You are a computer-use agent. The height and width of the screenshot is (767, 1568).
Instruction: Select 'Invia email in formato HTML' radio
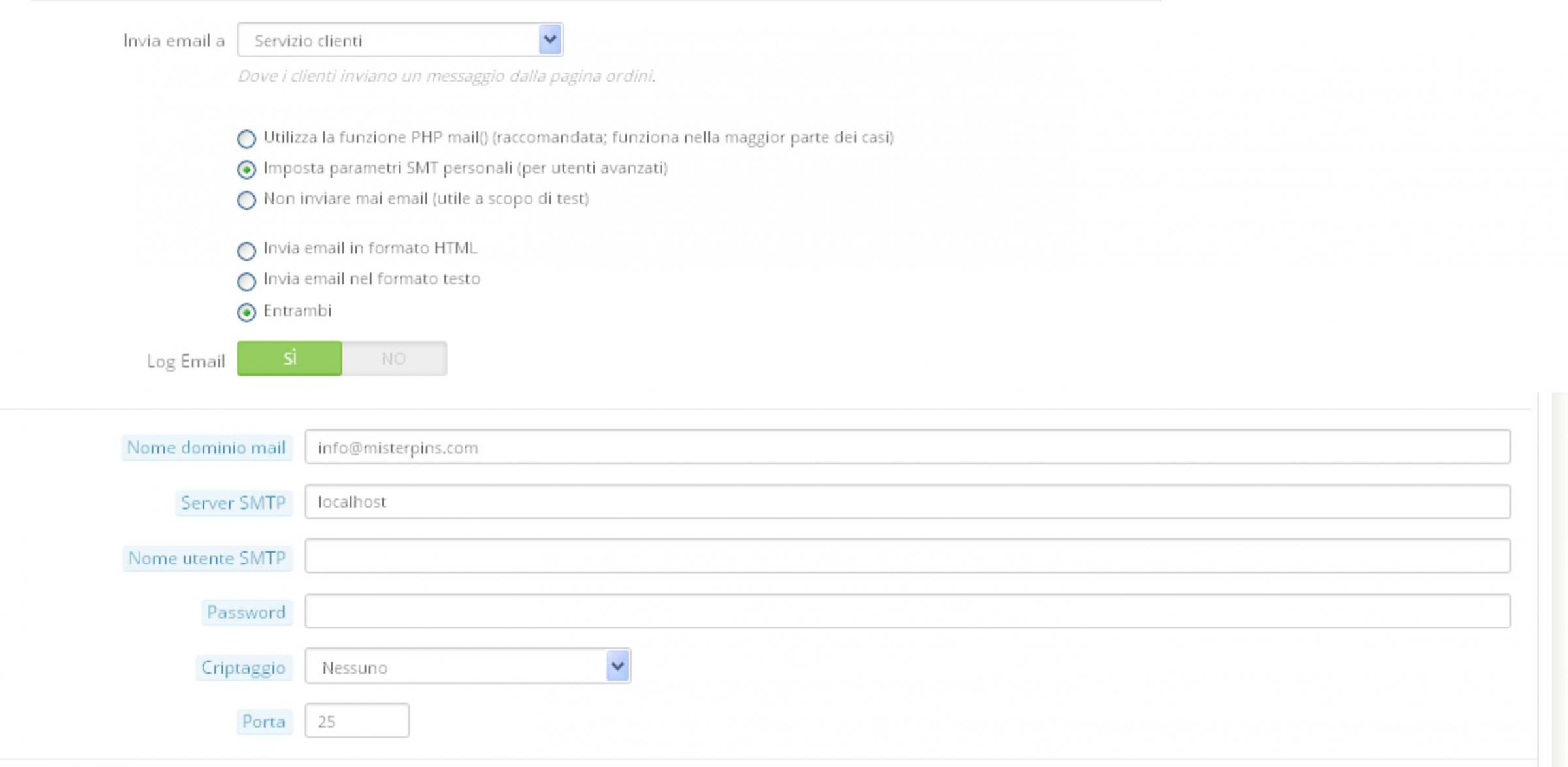coord(246,250)
